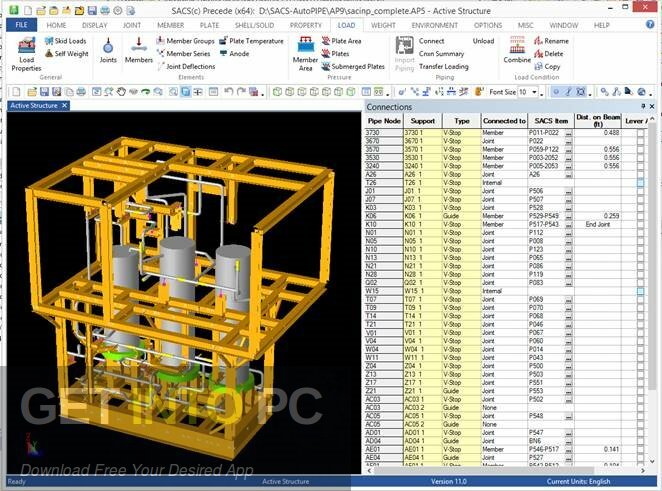The height and width of the screenshot is (491, 662).
Task: Open SACS Item browse button for P529-P549
Action: tap(569, 216)
